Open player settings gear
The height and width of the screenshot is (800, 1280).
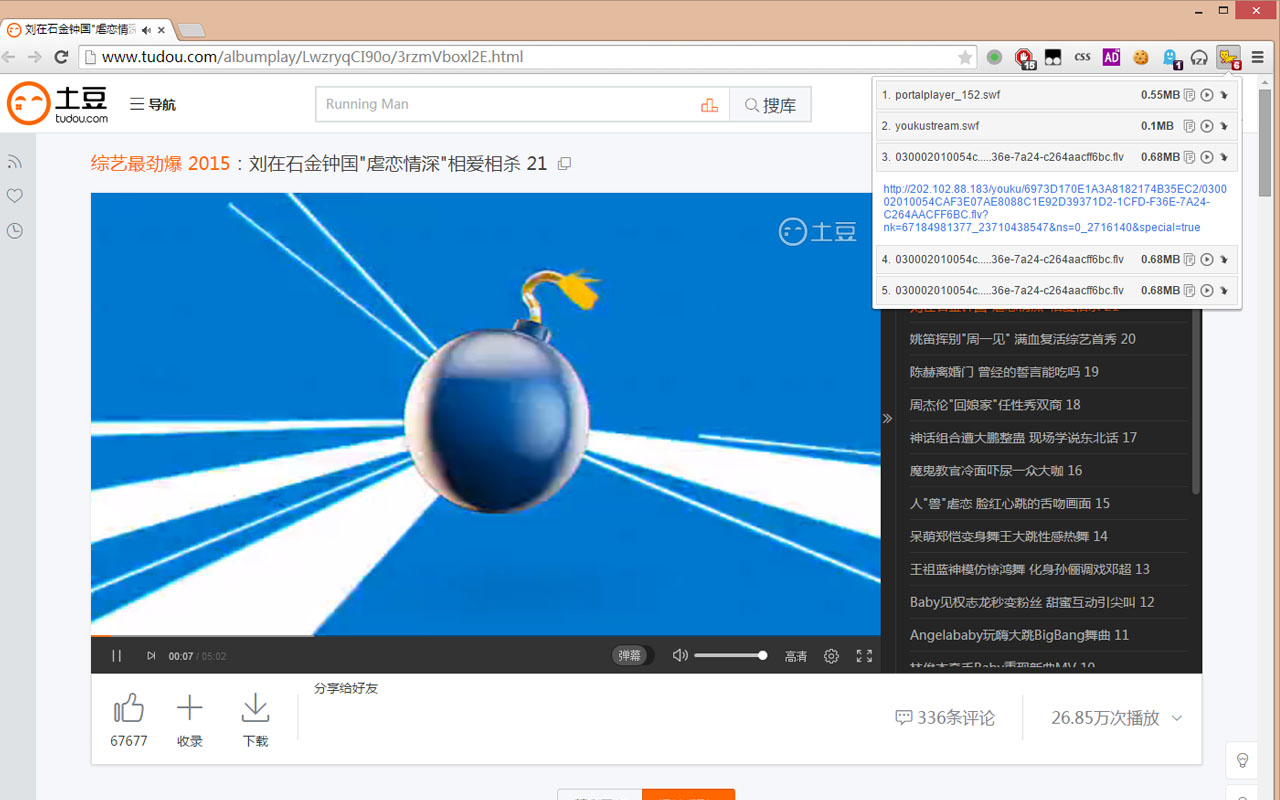tap(831, 656)
